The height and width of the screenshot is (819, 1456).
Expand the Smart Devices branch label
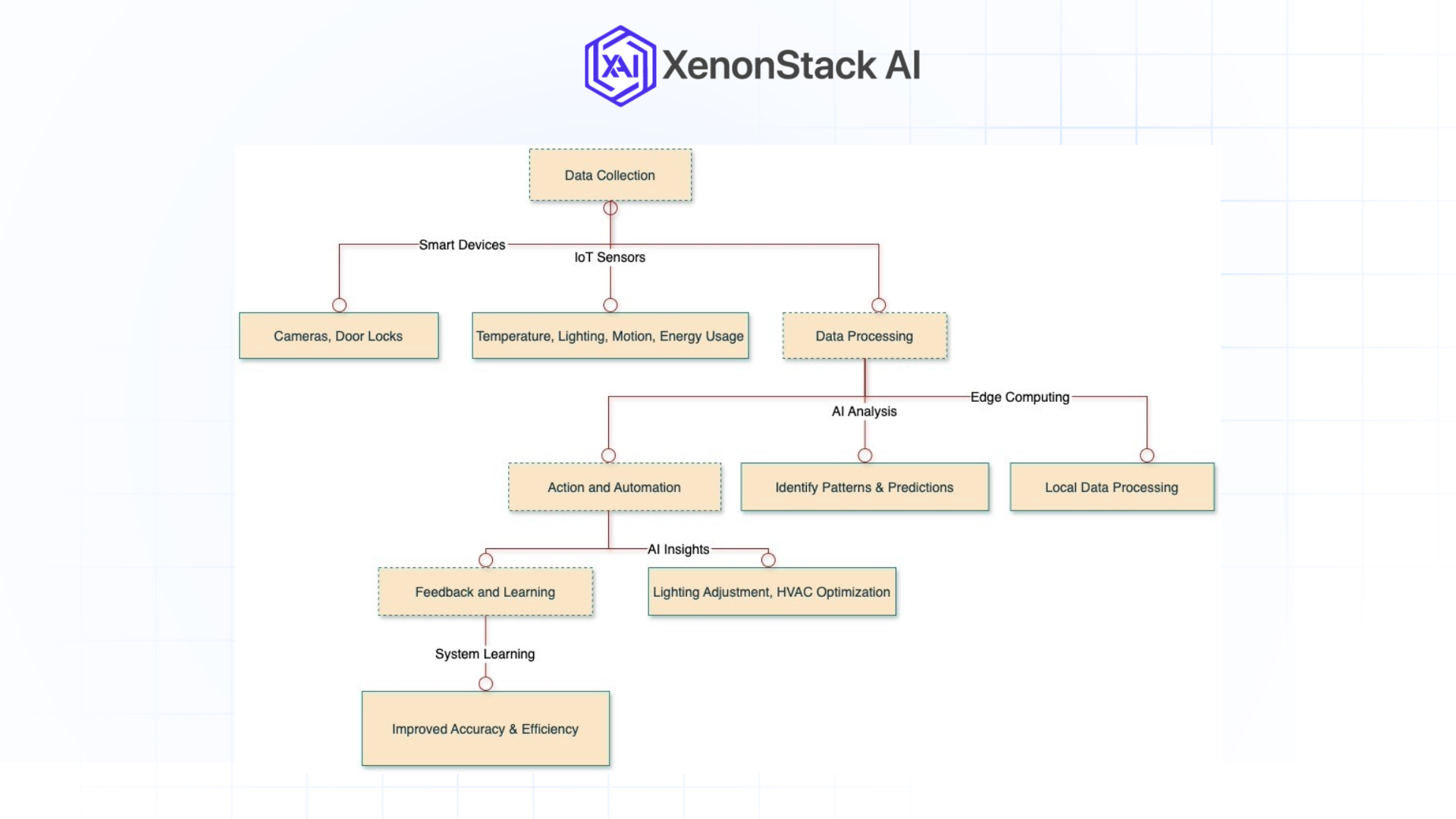click(463, 245)
